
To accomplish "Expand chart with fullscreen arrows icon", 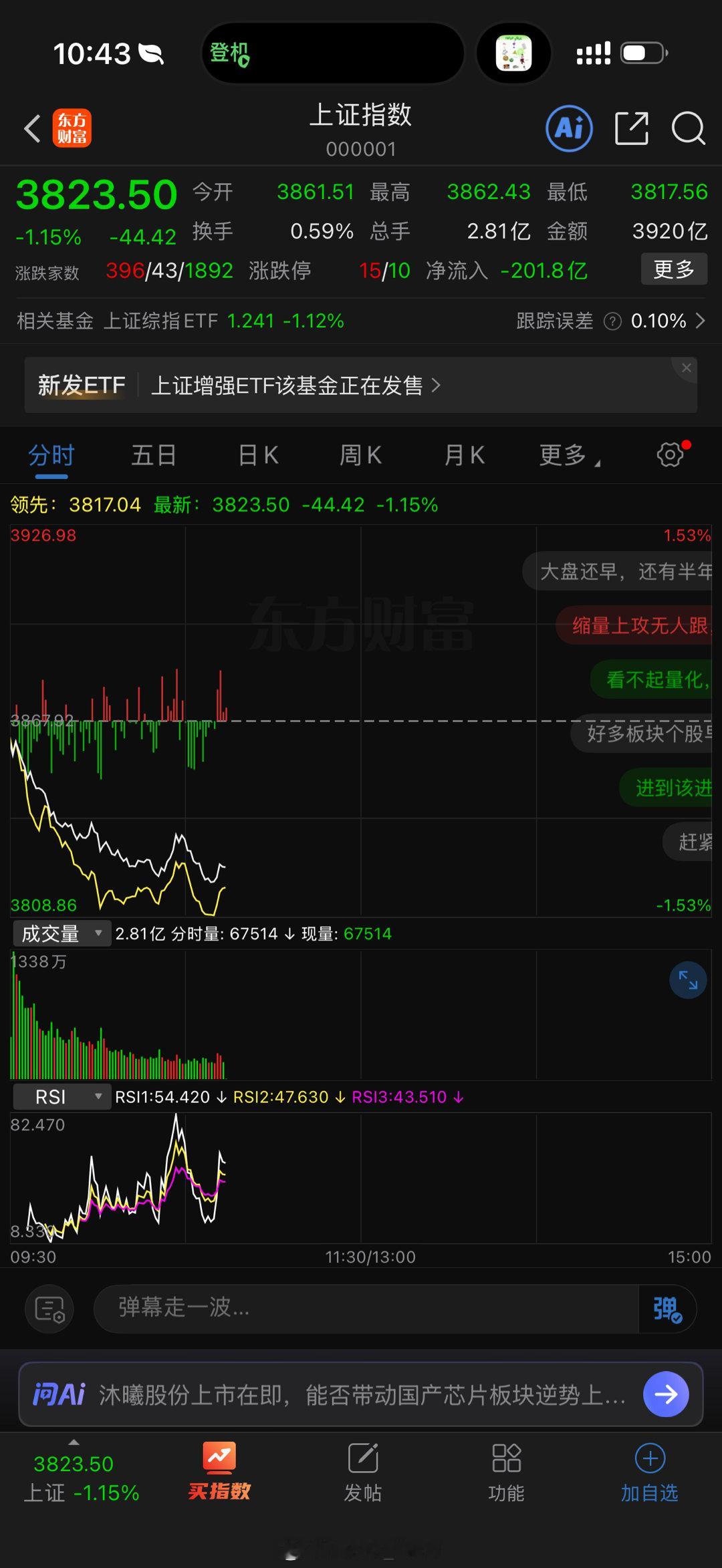I will [x=688, y=980].
